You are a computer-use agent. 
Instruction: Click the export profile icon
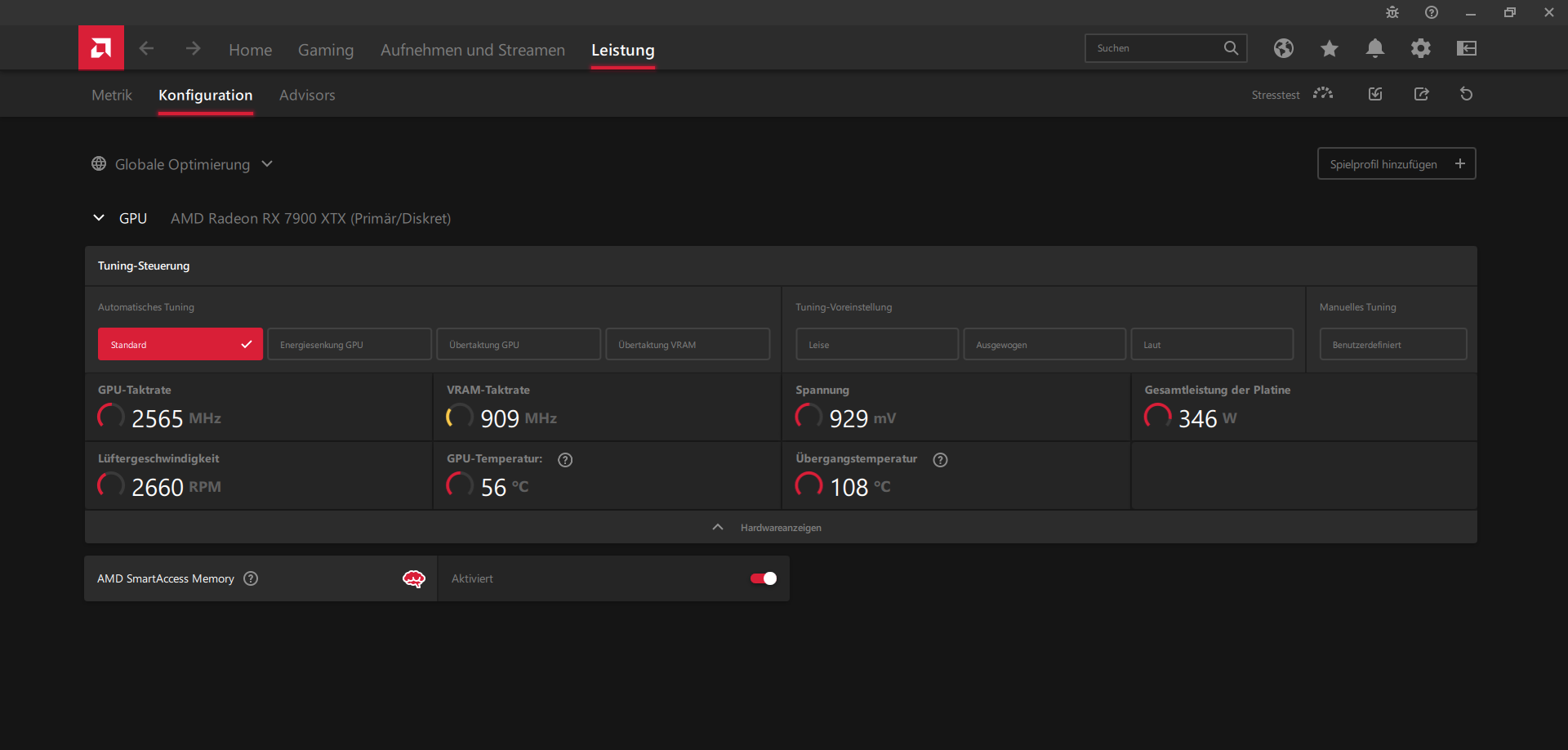coord(1422,94)
